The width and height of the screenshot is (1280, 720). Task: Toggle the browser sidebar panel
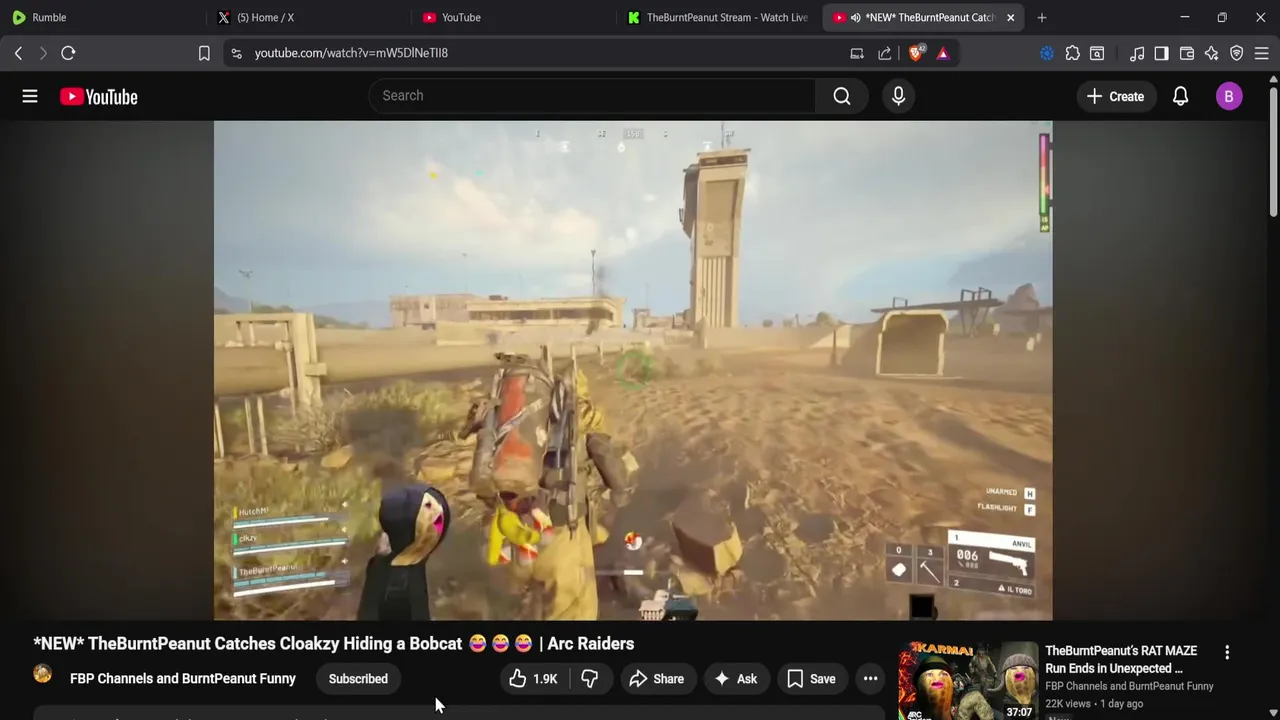[x=1161, y=53]
